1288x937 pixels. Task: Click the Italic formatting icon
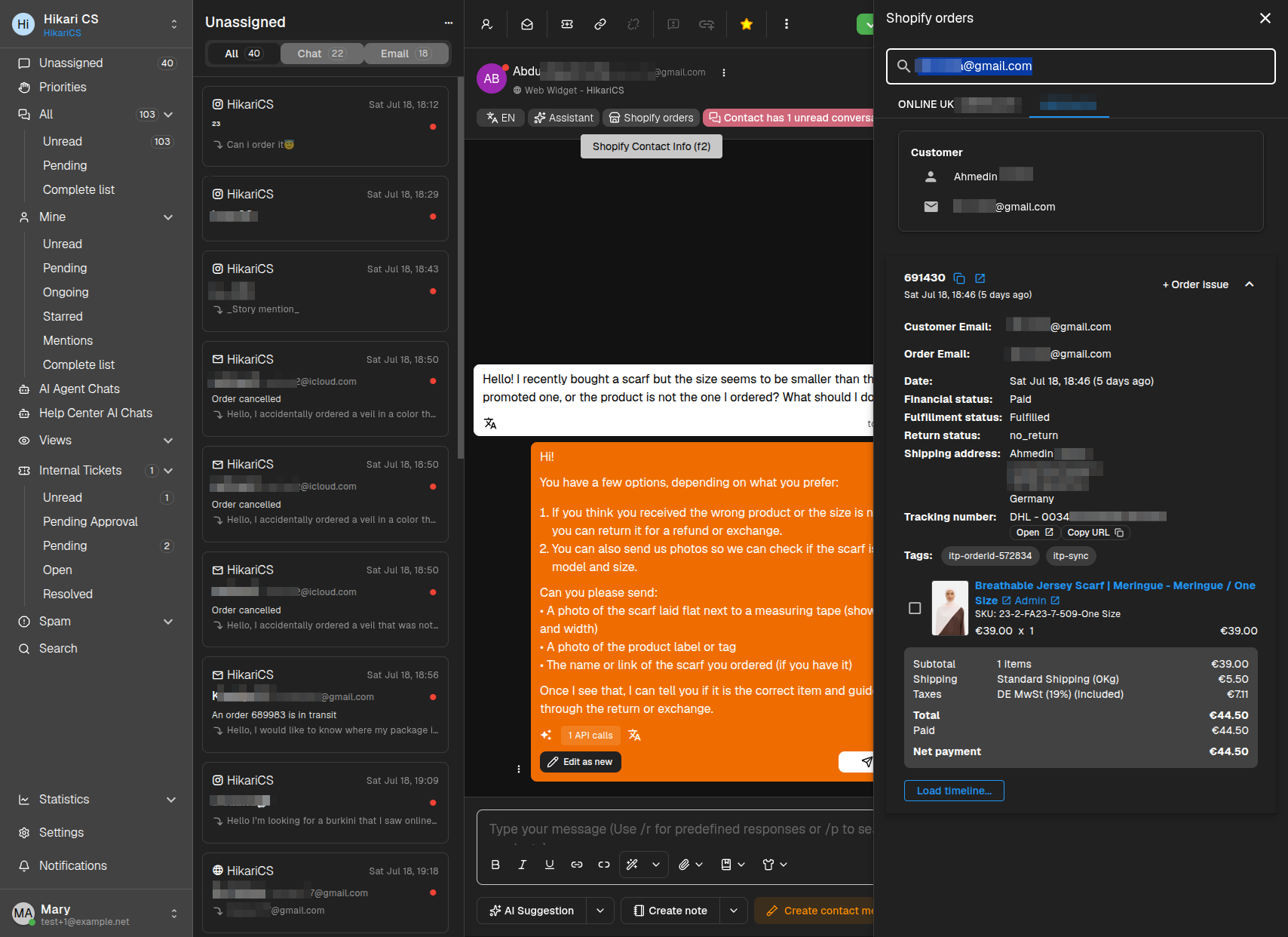(523, 865)
